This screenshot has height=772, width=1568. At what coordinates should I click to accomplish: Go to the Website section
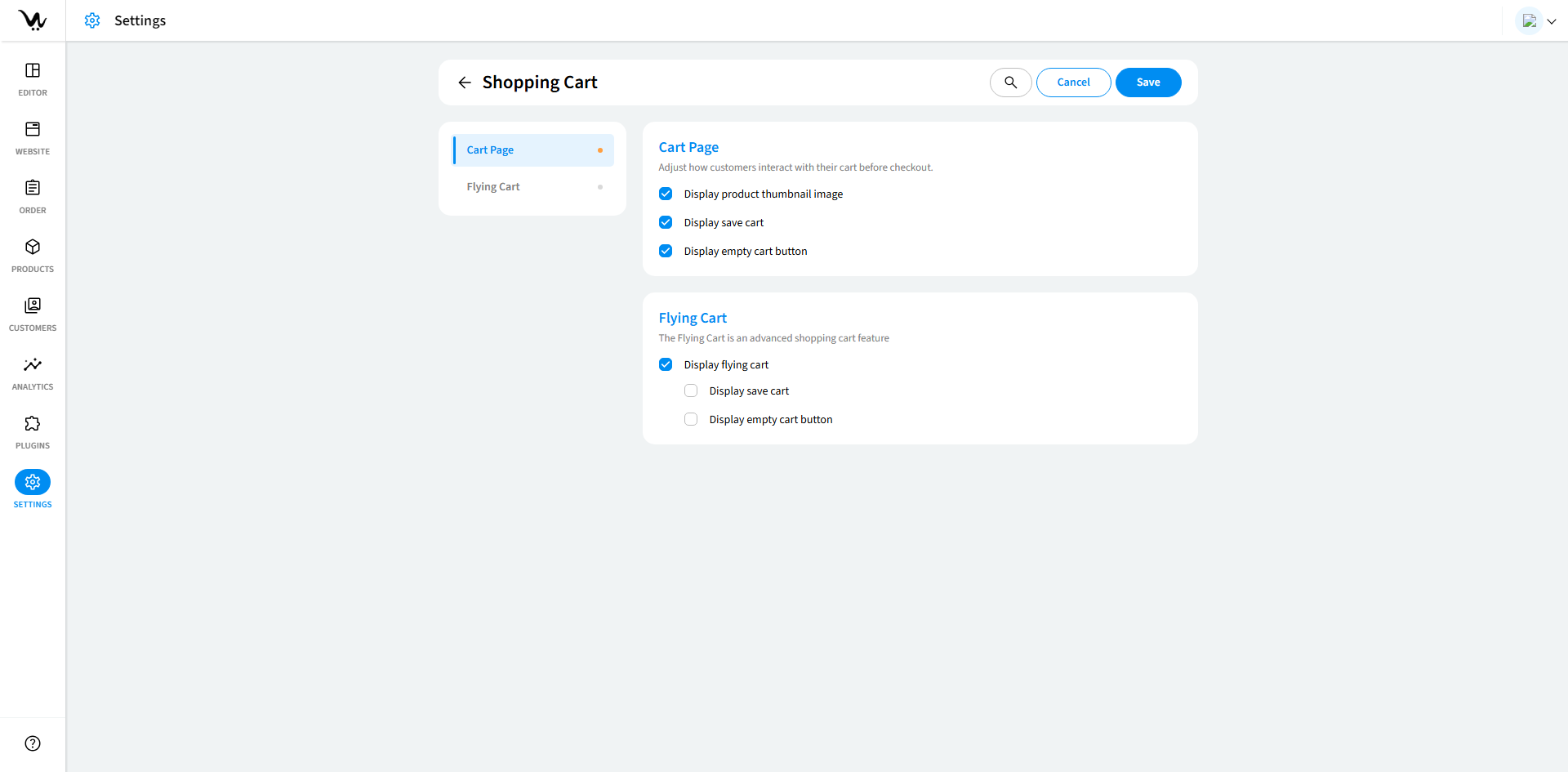click(33, 138)
